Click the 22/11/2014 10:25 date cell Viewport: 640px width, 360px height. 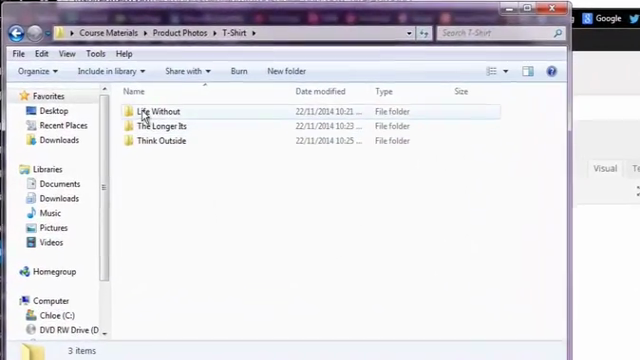tap(329, 141)
